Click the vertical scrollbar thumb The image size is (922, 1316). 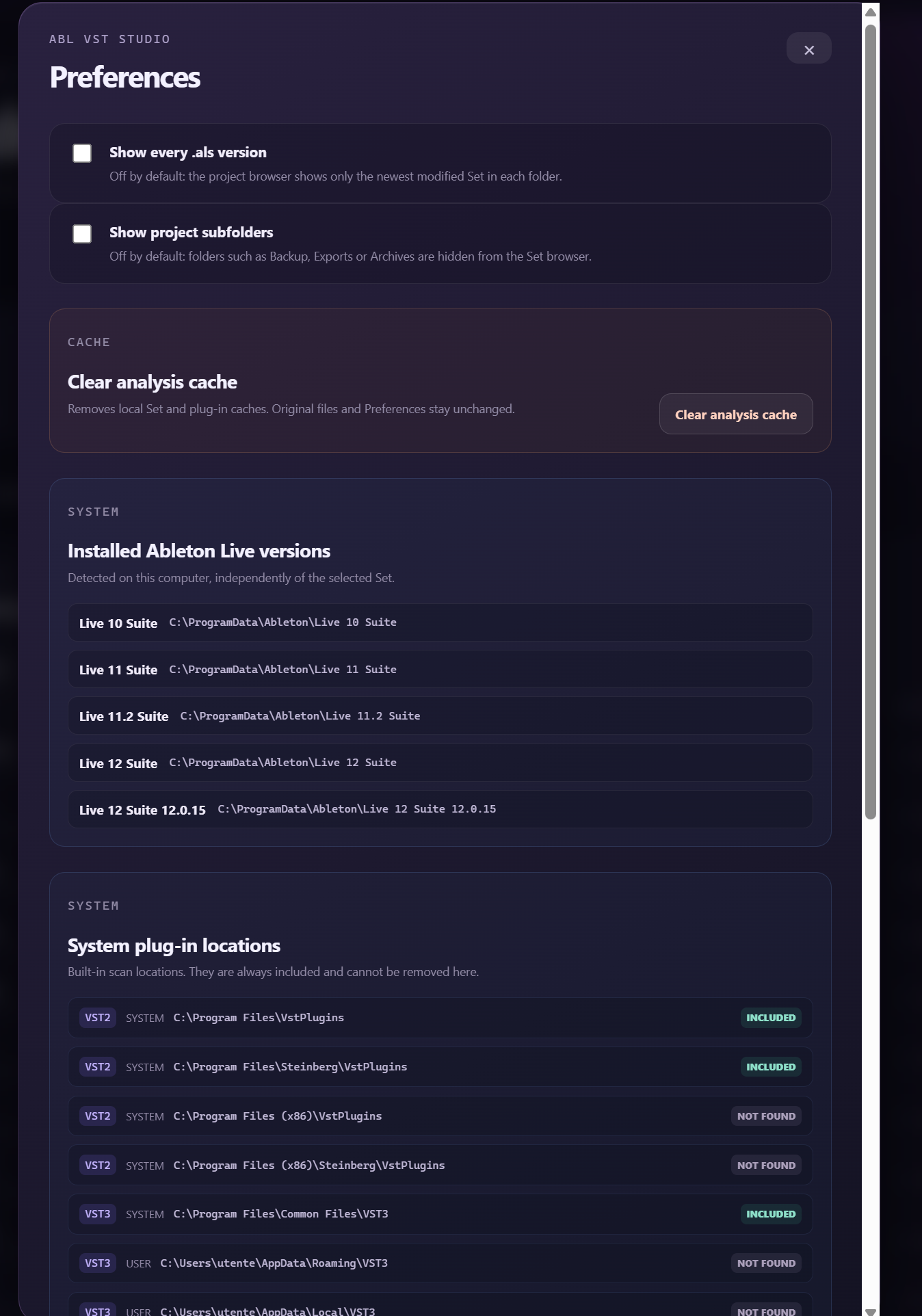click(x=871, y=421)
